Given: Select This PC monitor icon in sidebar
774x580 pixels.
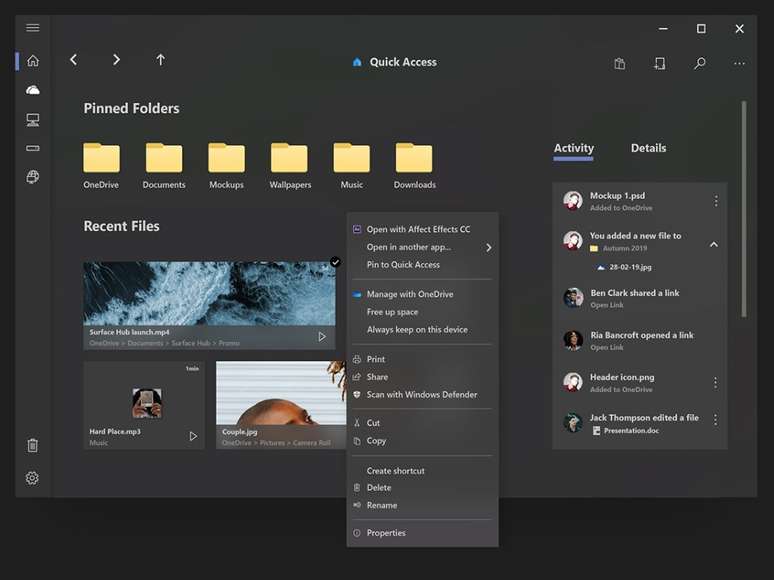Looking at the screenshot, I should (32, 120).
